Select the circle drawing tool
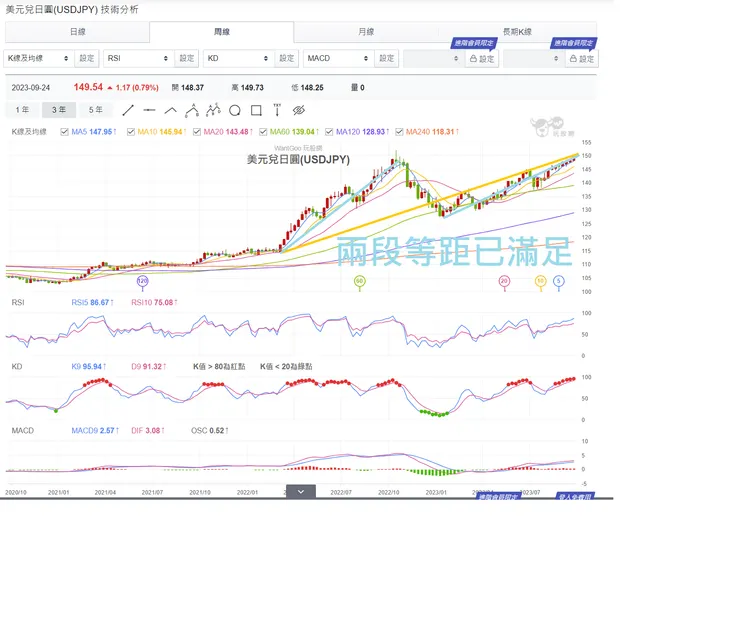 [235, 110]
